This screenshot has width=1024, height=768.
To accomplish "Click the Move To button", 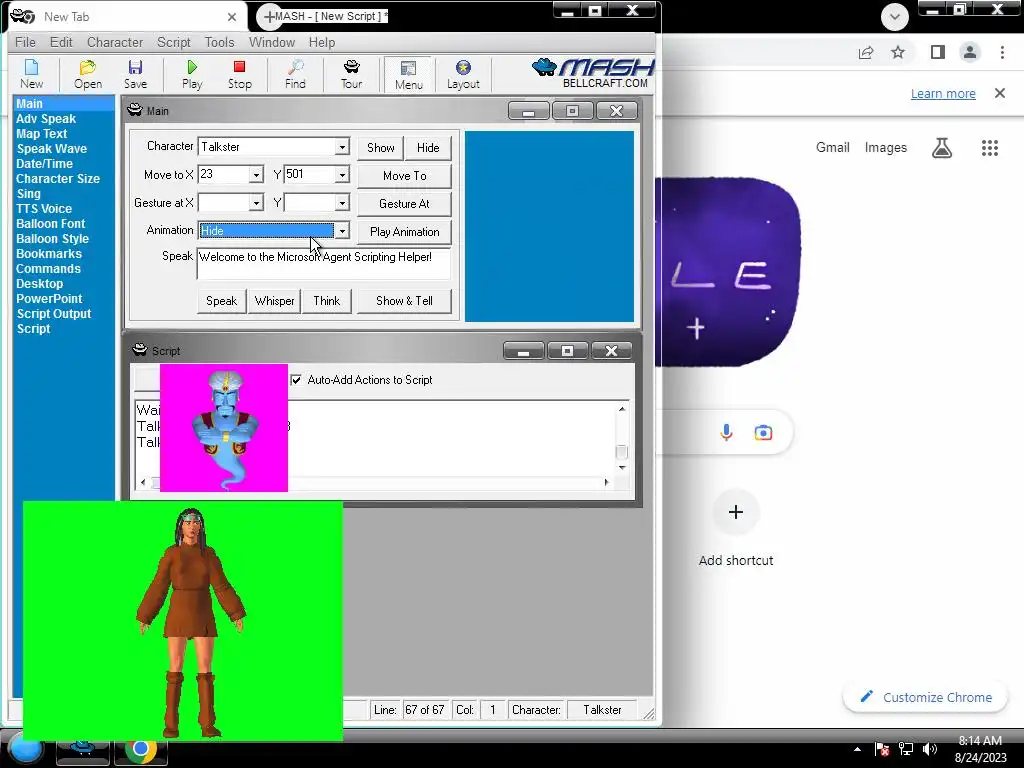I will coord(404,176).
